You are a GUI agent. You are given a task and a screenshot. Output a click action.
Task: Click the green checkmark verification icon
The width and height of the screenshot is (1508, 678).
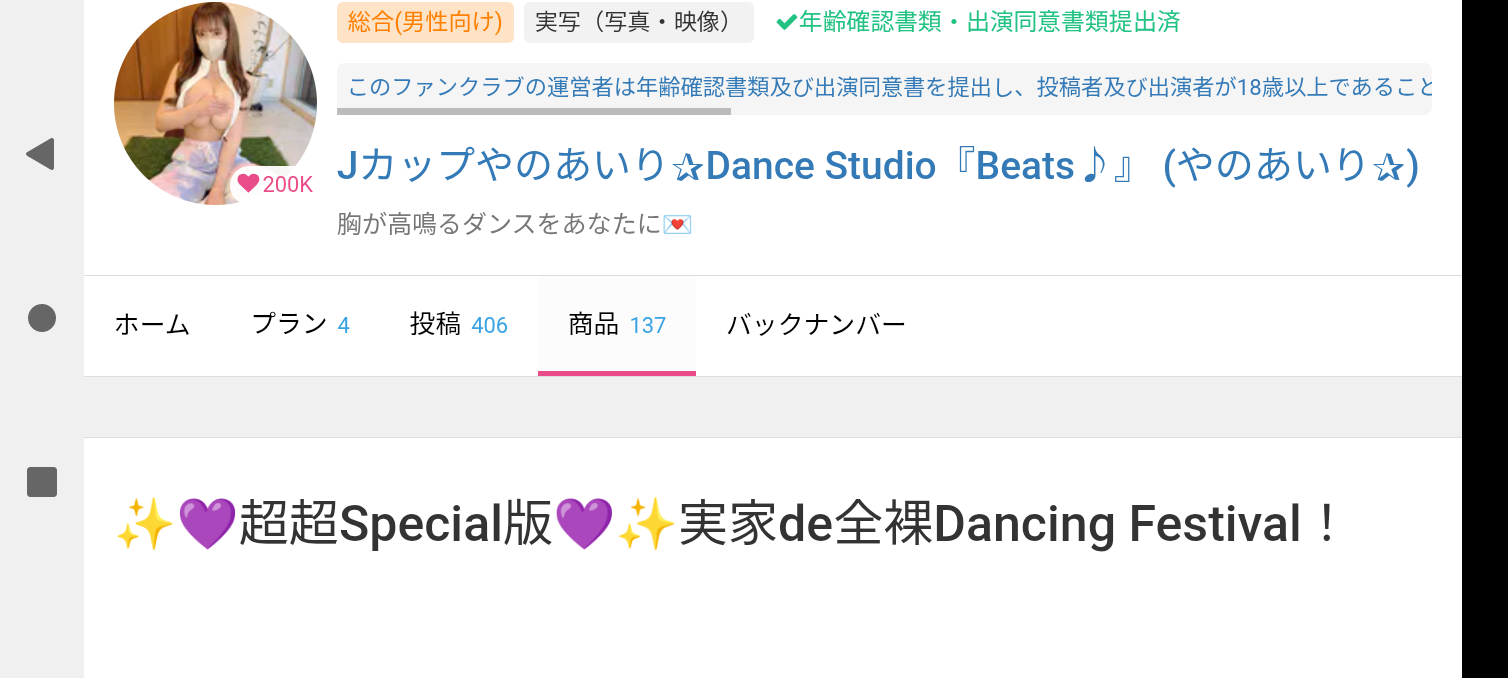coord(786,21)
